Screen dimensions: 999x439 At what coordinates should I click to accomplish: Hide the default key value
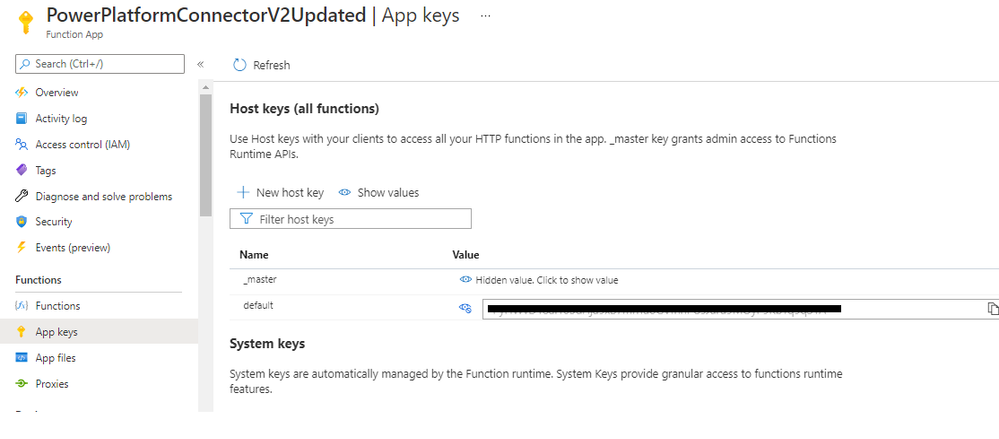tap(465, 309)
